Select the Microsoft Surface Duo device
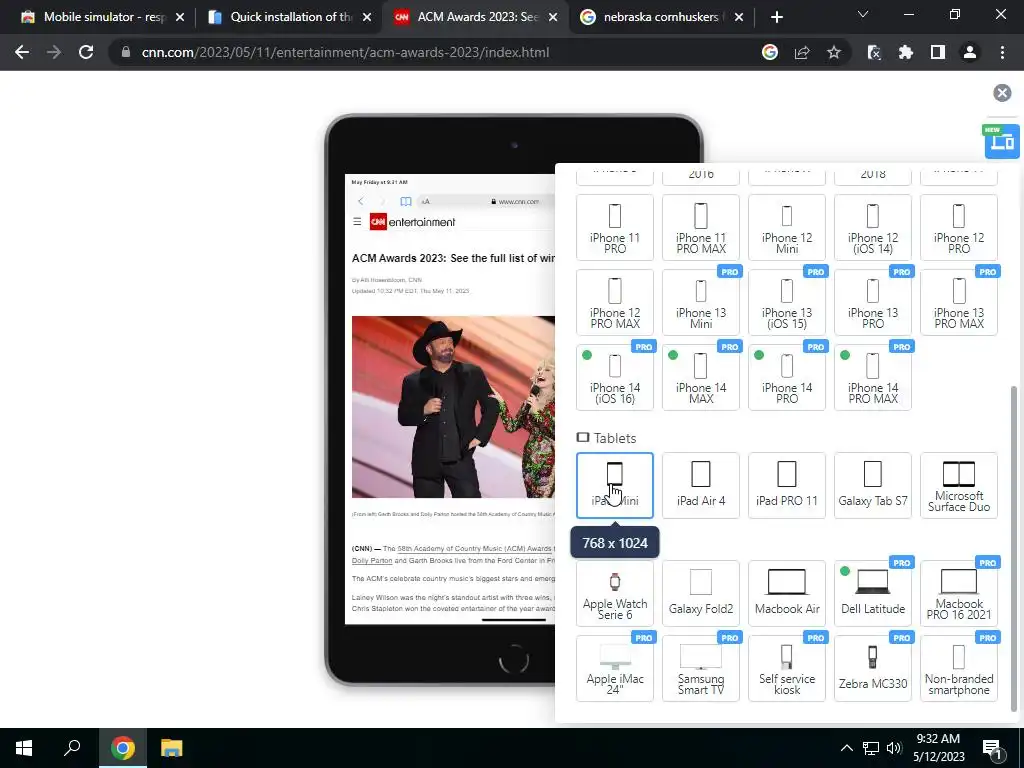This screenshot has height=768, width=1024. pos(959,485)
